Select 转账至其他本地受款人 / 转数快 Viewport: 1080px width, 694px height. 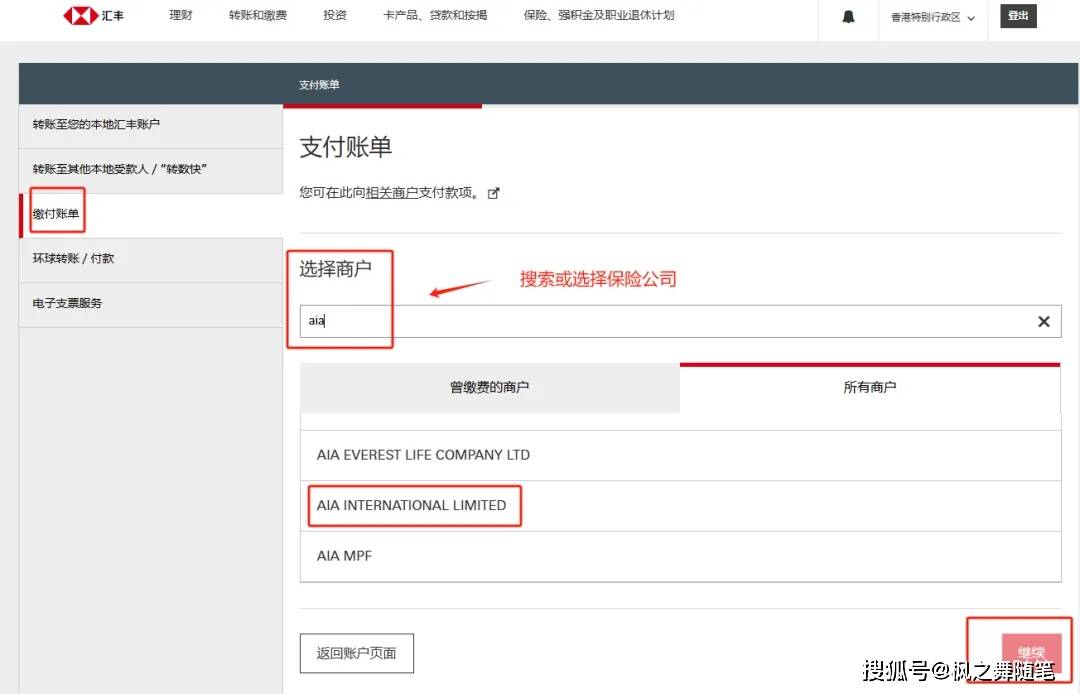point(151,169)
